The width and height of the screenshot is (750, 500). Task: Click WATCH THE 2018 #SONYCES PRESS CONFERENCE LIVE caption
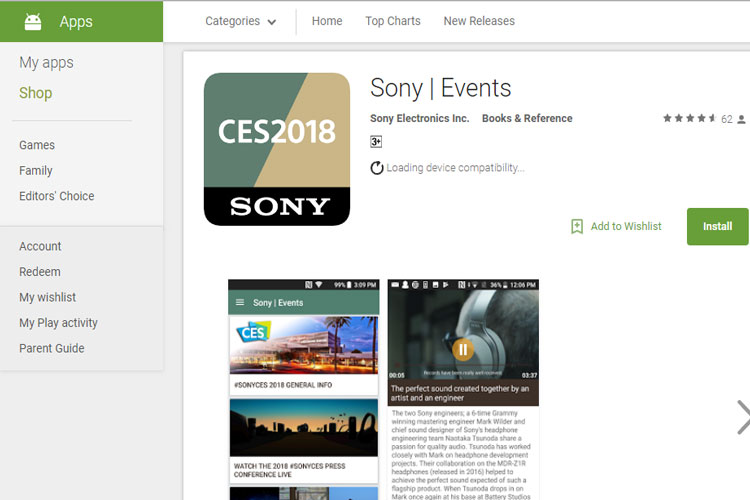click(289, 470)
